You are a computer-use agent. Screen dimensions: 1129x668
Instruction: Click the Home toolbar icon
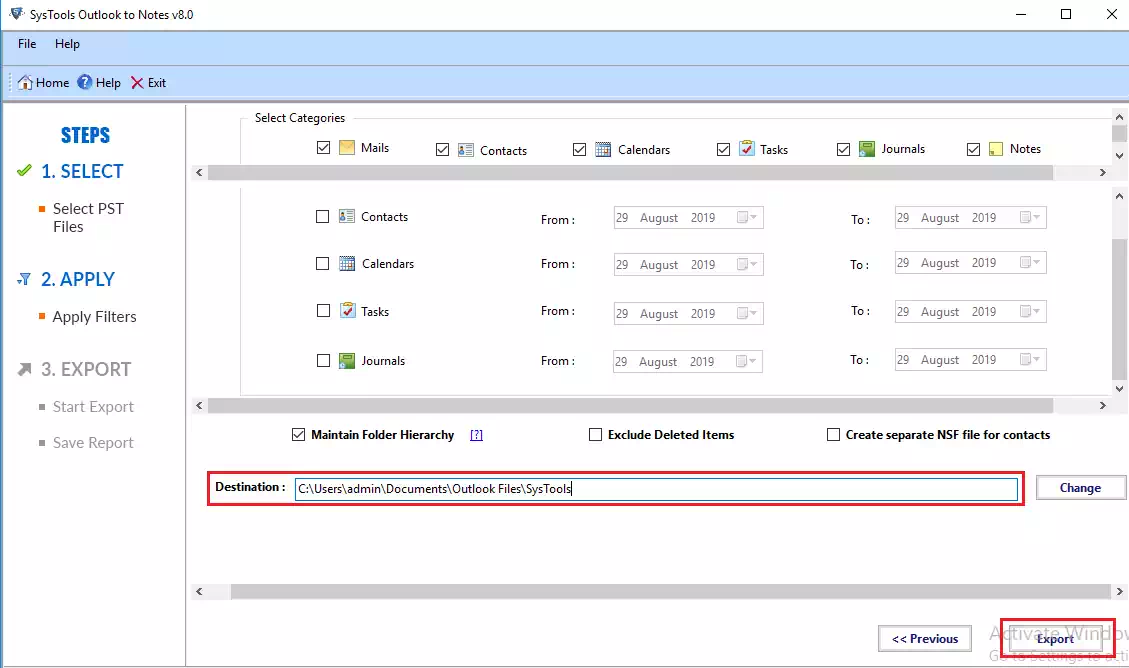pos(25,82)
